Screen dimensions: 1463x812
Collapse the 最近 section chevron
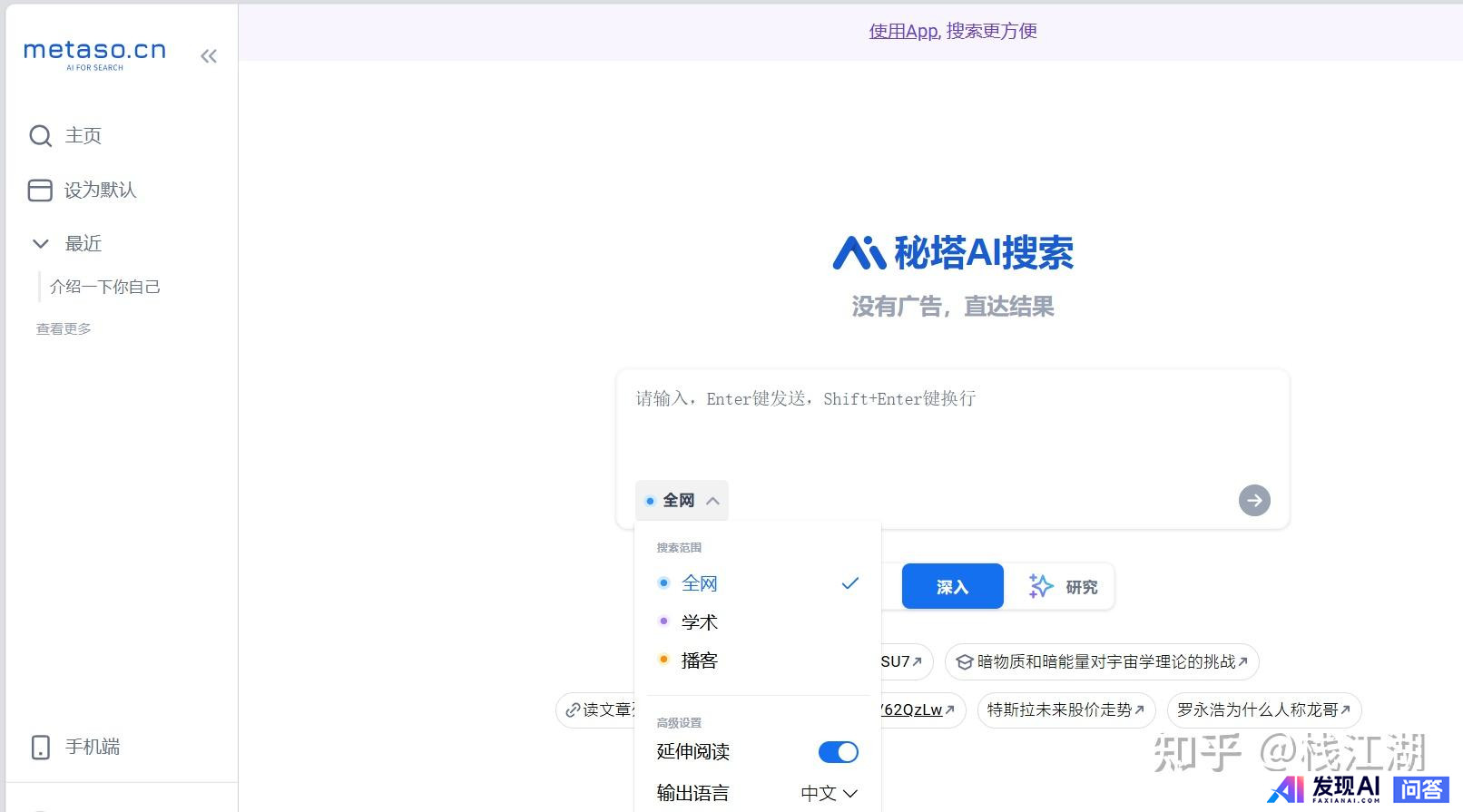[41, 243]
